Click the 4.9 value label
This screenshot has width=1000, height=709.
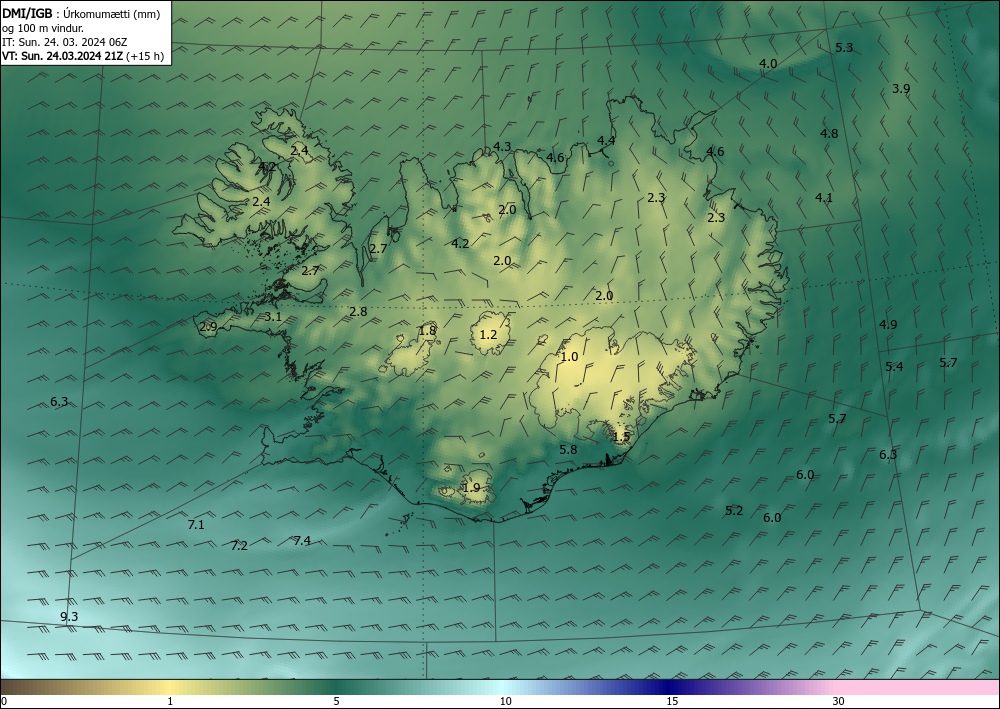coord(888,325)
